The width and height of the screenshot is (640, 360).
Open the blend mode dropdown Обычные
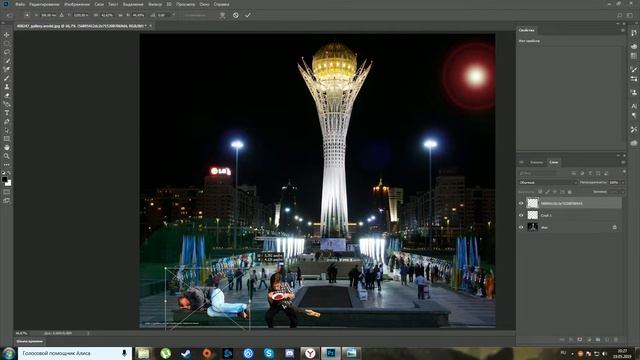click(548, 182)
